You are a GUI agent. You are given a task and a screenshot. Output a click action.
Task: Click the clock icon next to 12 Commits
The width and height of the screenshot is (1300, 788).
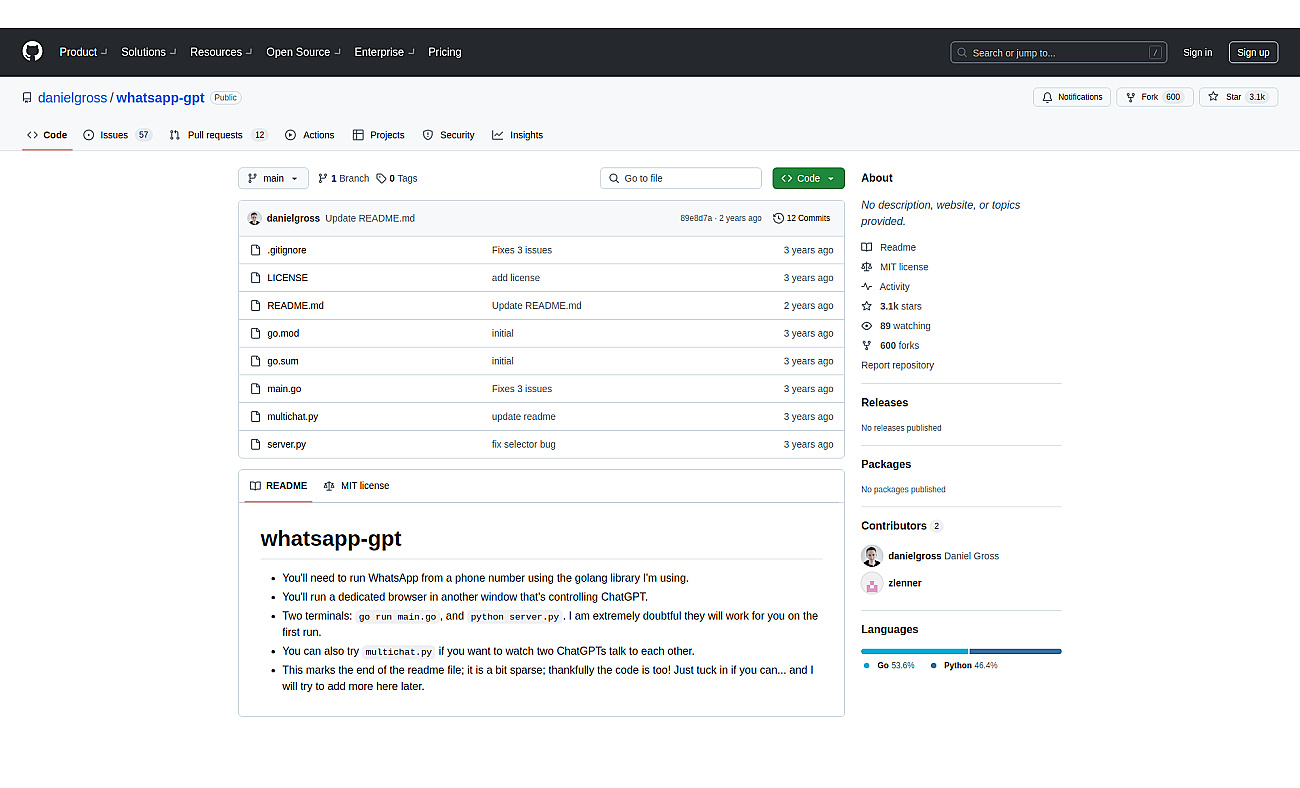pos(778,218)
